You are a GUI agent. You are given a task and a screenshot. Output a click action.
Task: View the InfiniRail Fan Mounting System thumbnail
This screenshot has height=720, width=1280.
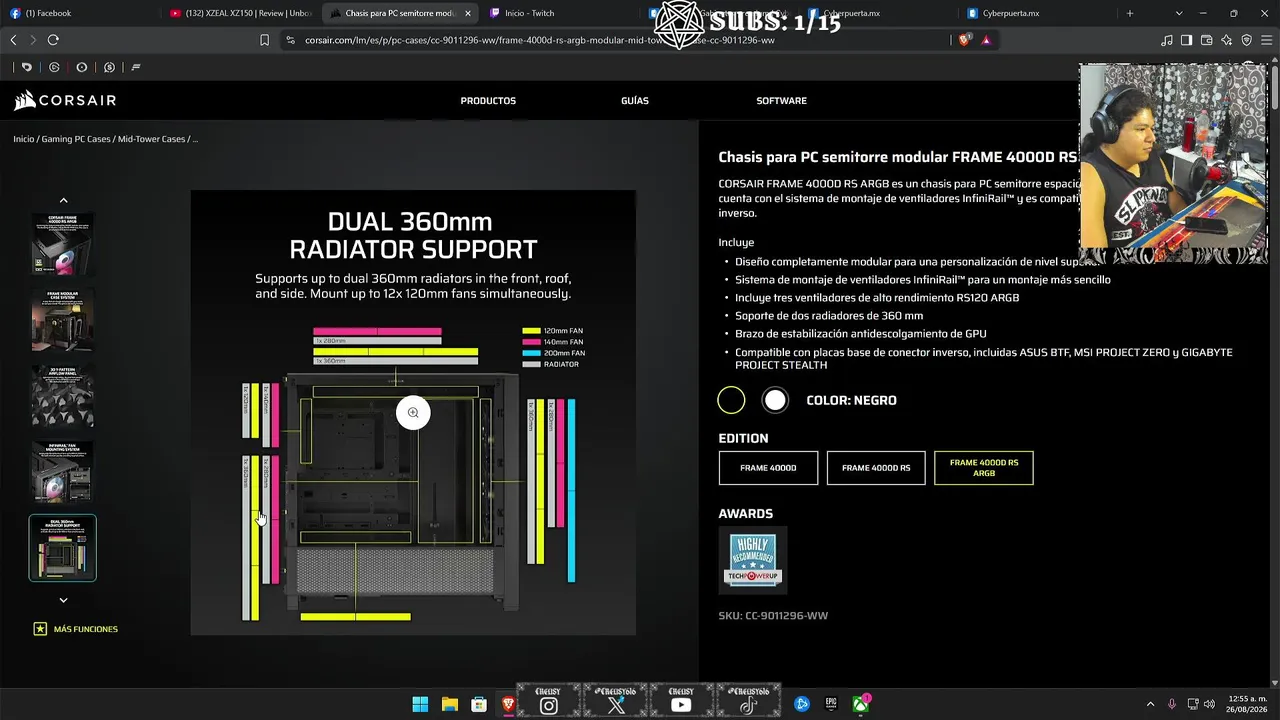63,472
